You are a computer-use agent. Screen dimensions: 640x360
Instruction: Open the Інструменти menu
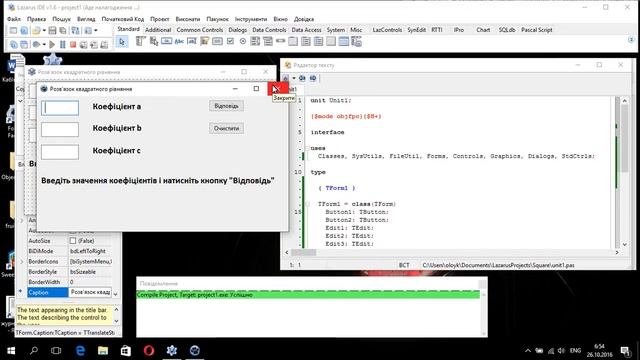click(x=251, y=19)
